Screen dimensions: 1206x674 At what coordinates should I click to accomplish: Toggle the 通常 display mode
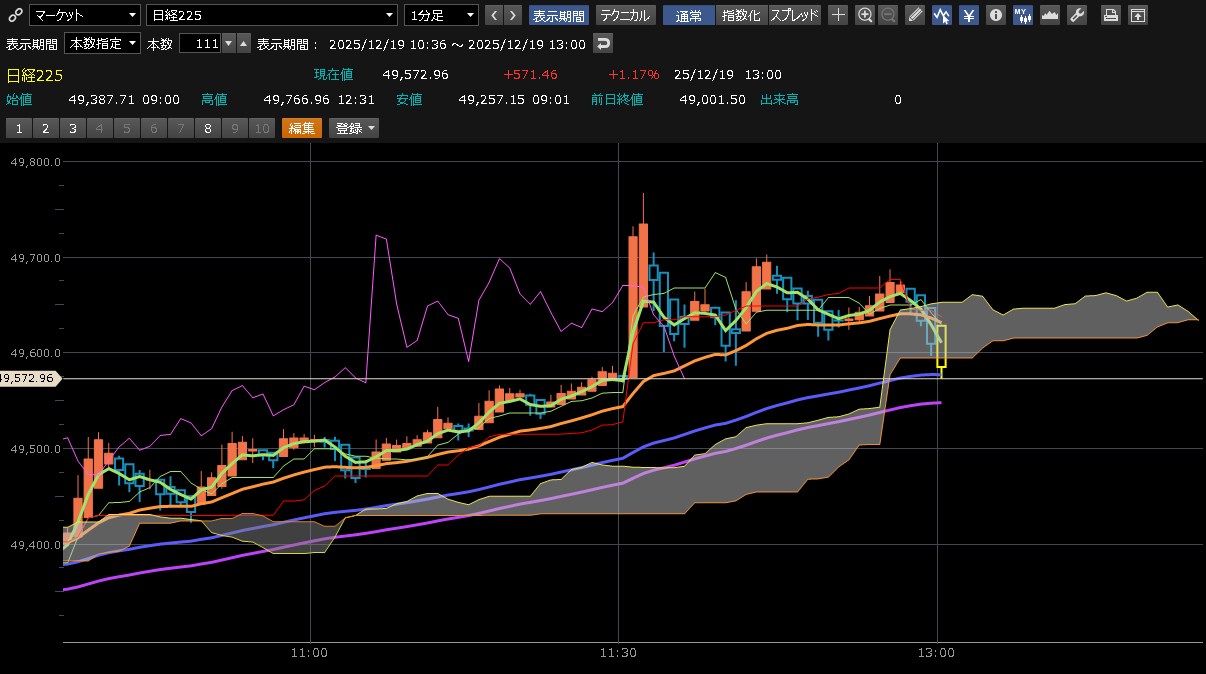pos(688,15)
